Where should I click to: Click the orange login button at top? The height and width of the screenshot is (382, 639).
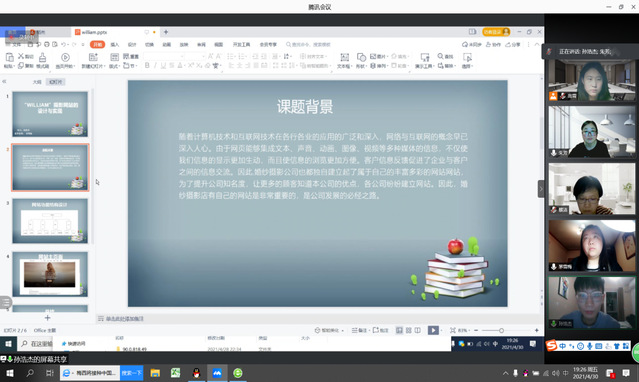pyautogui.click(x=496, y=32)
